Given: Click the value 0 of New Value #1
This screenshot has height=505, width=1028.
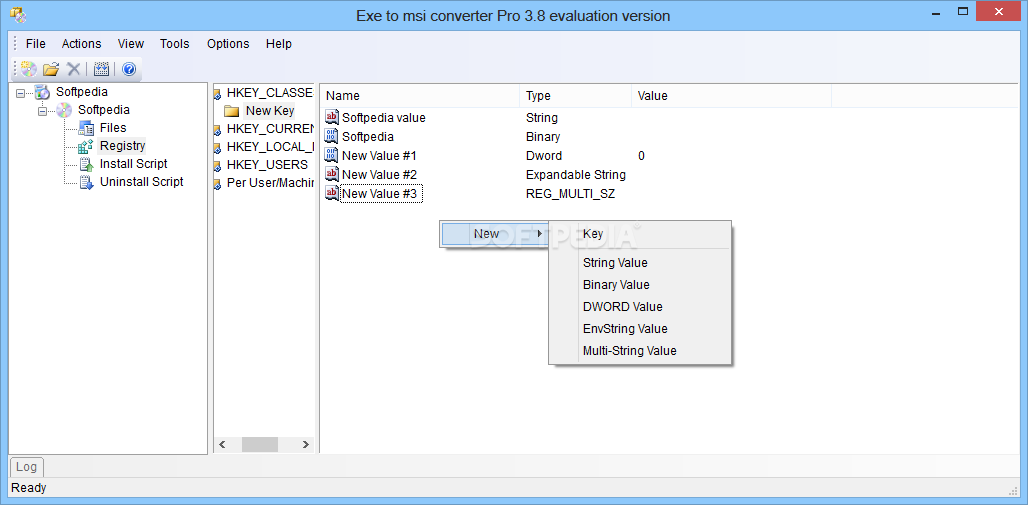Looking at the screenshot, I should (641, 155).
